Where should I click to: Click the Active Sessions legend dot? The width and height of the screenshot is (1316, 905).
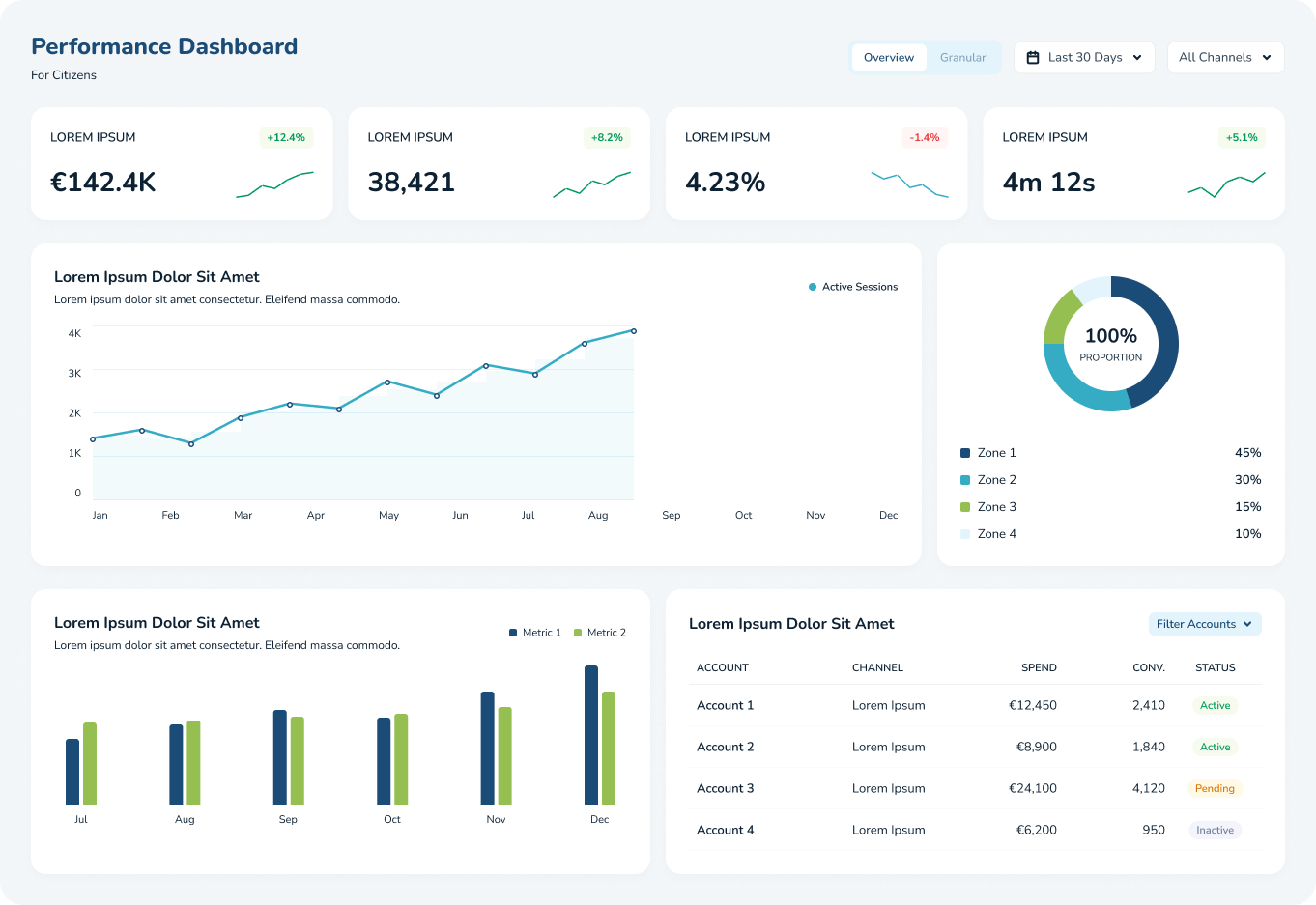click(x=813, y=287)
